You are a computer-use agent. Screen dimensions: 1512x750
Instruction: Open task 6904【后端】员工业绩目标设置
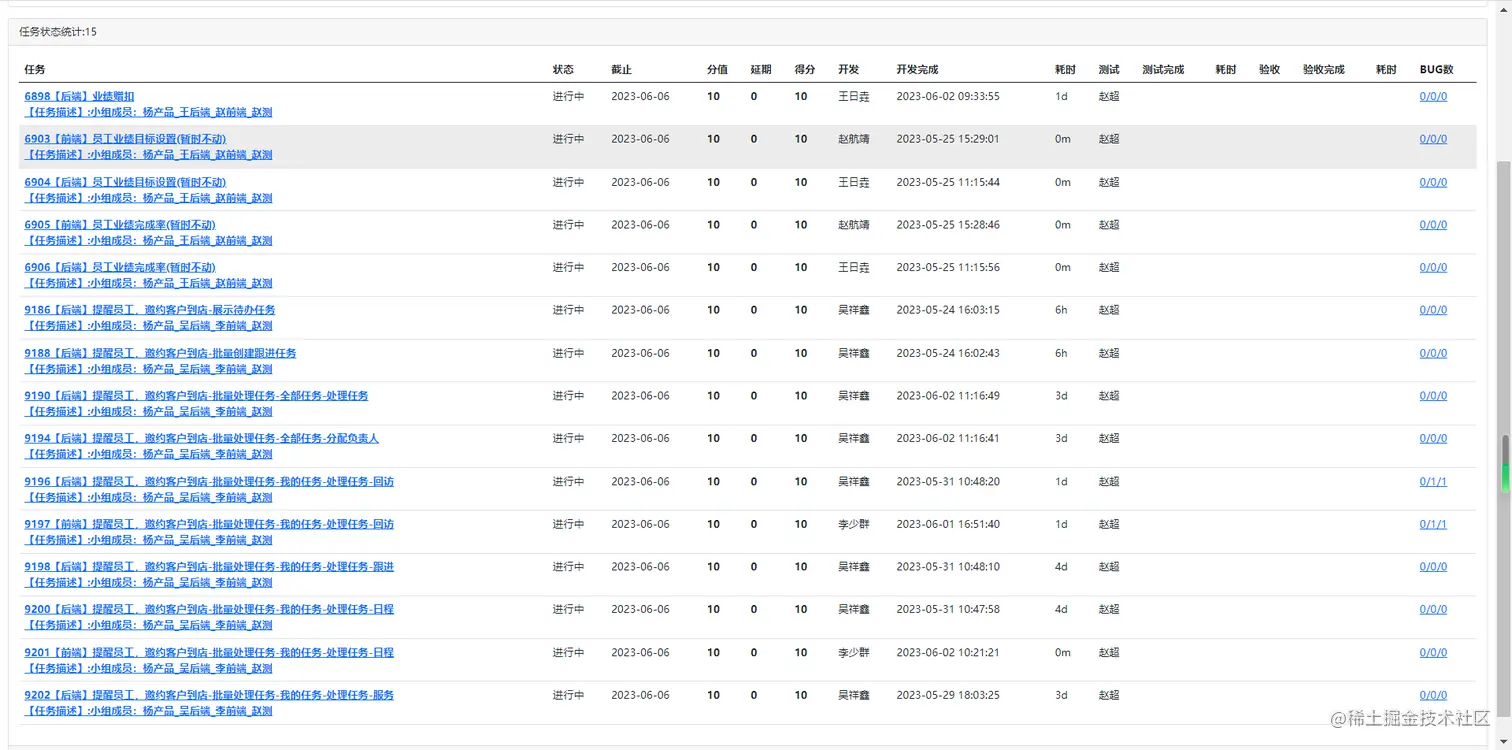pos(125,182)
